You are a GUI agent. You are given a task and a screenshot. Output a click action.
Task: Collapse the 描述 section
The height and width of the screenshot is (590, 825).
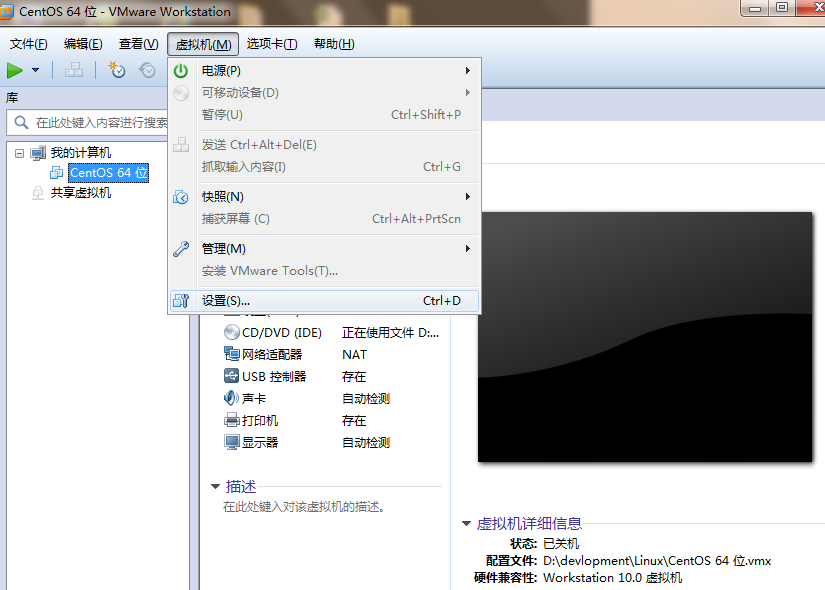click(215, 487)
